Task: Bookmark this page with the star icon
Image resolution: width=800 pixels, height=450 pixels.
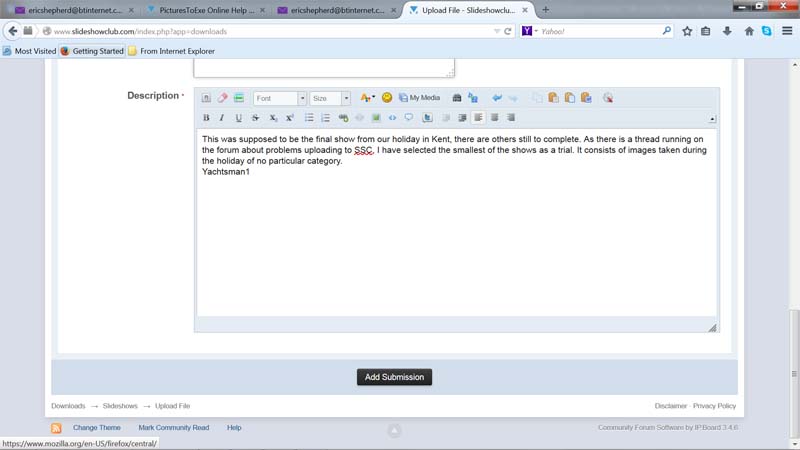Action: pos(687,31)
